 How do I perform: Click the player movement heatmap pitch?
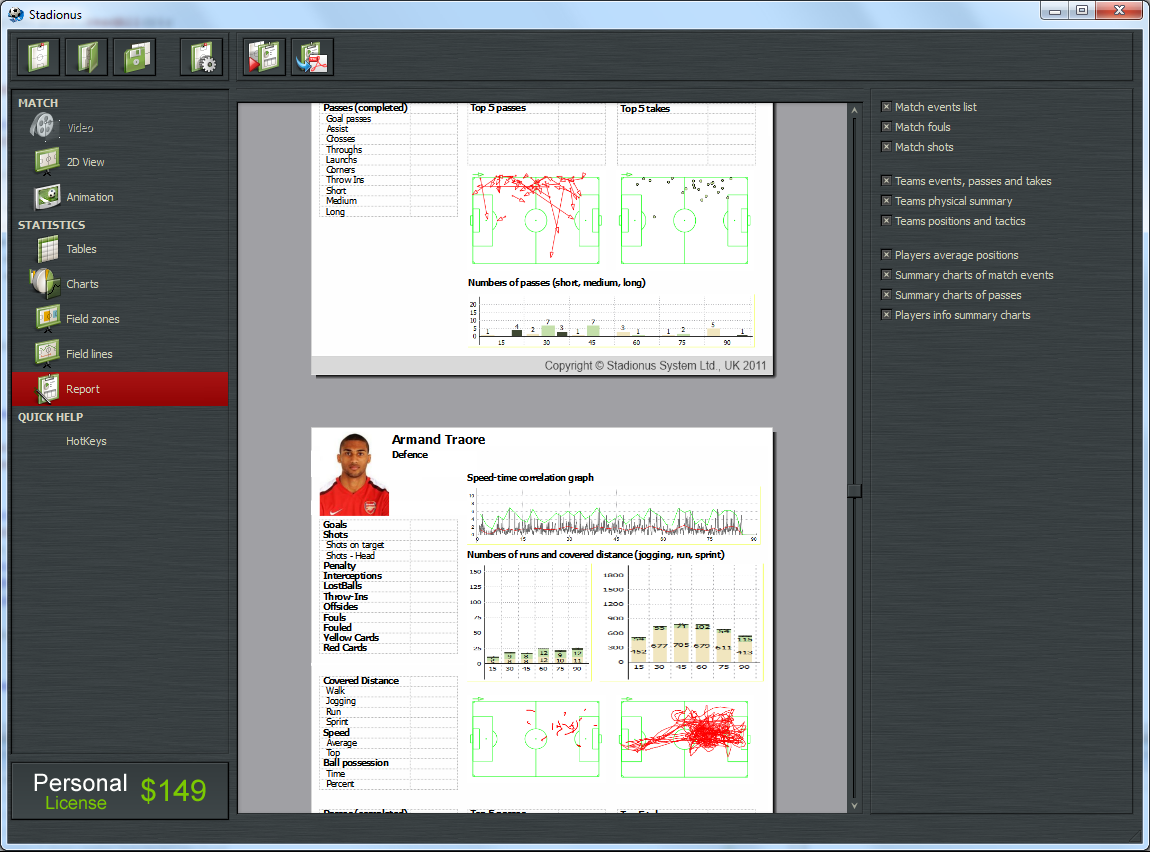(684, 738)
